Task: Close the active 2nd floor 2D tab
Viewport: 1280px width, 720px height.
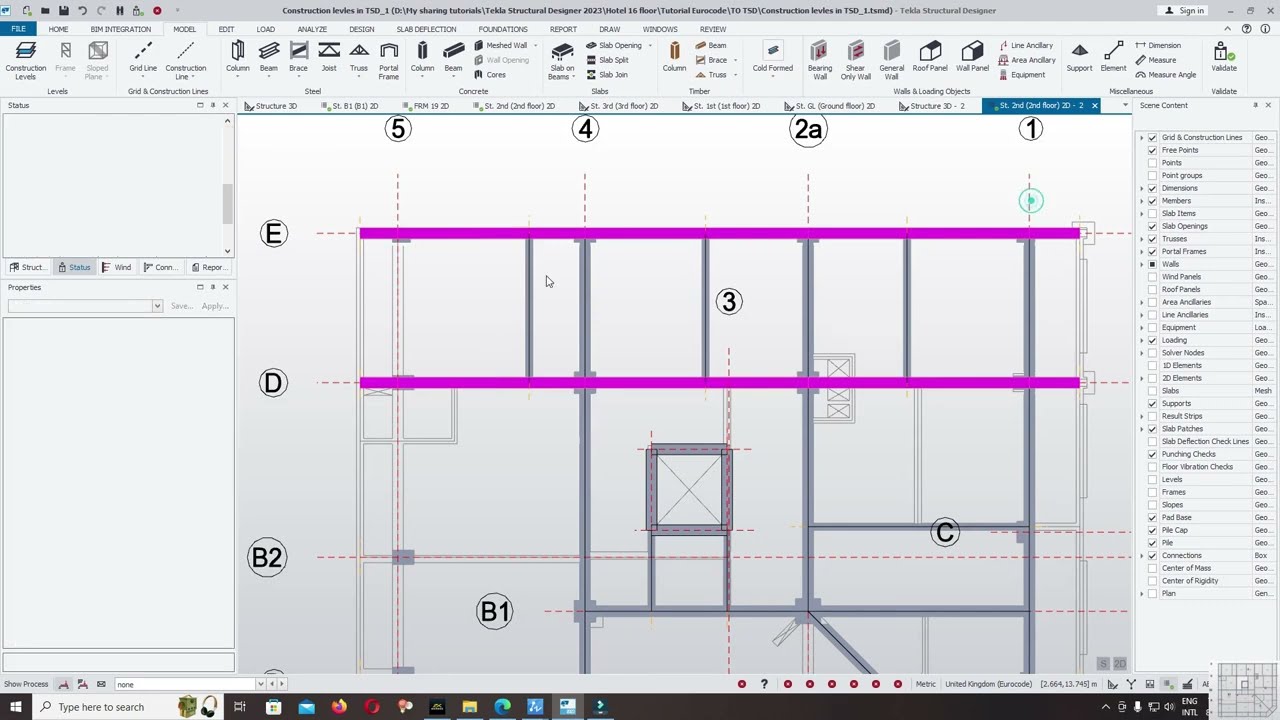Action: click(1094, 105)
